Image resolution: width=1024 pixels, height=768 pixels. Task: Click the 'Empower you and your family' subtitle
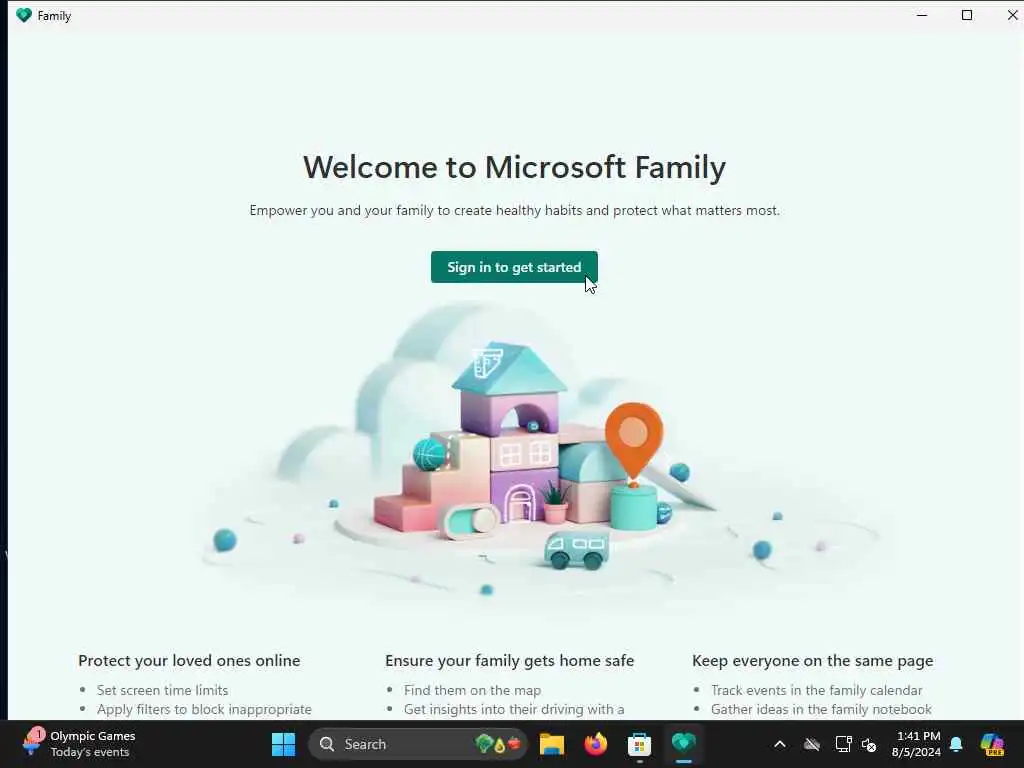pos(515,210)
